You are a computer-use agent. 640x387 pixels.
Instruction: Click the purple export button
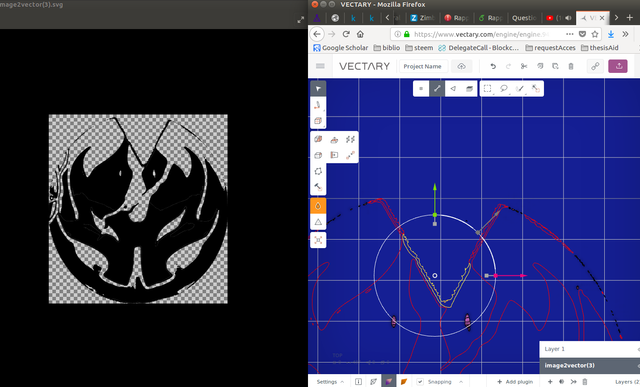618,66
